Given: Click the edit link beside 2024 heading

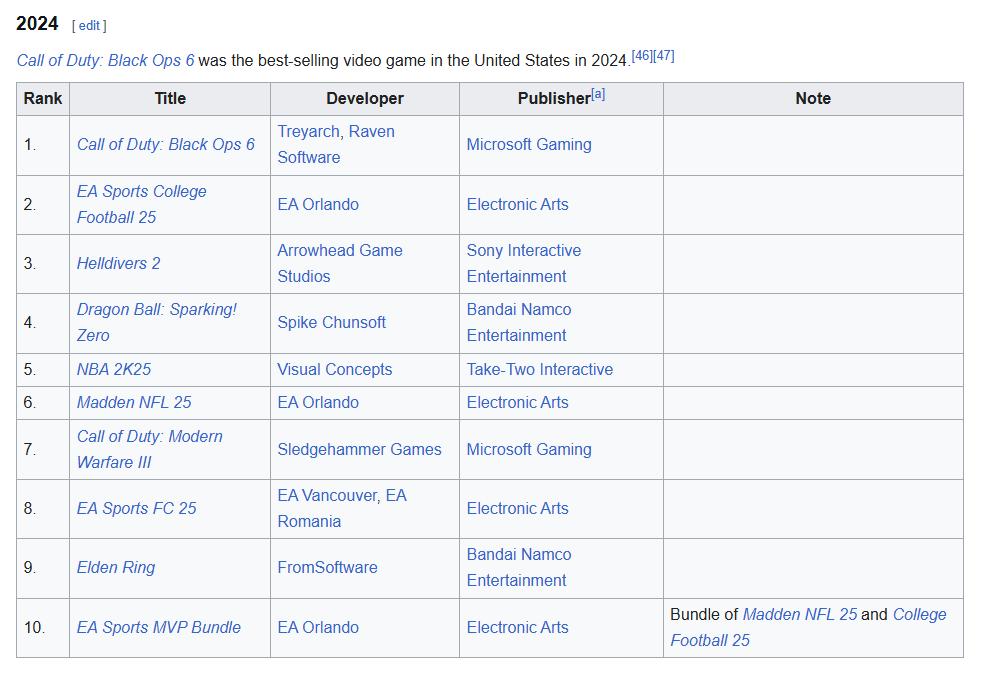Looking at the screenshot, I should tap(89, 25).
